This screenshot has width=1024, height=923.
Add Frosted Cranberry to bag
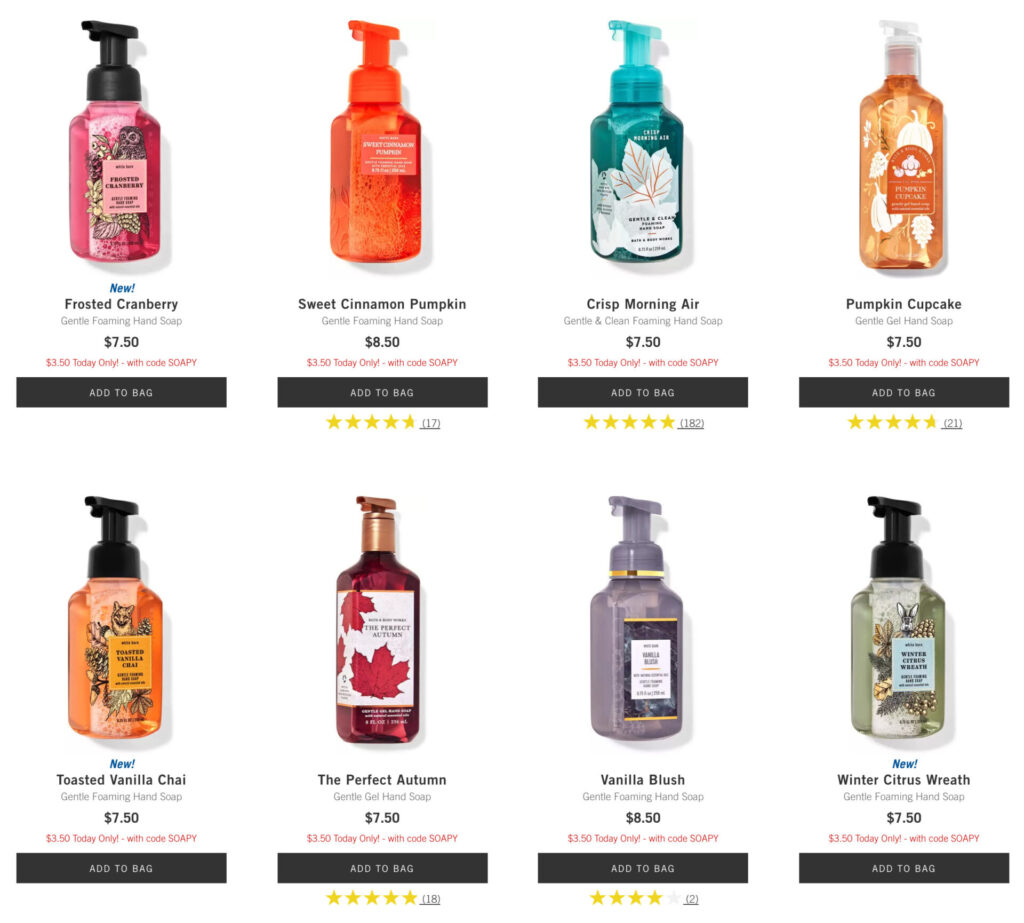pyautogui.click(x=121, y=392)
